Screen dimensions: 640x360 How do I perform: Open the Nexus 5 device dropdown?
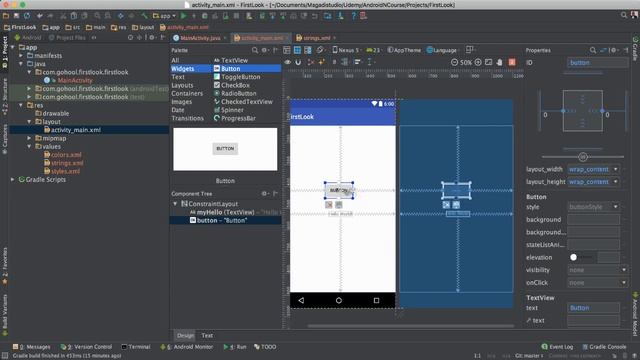(347, 50)
